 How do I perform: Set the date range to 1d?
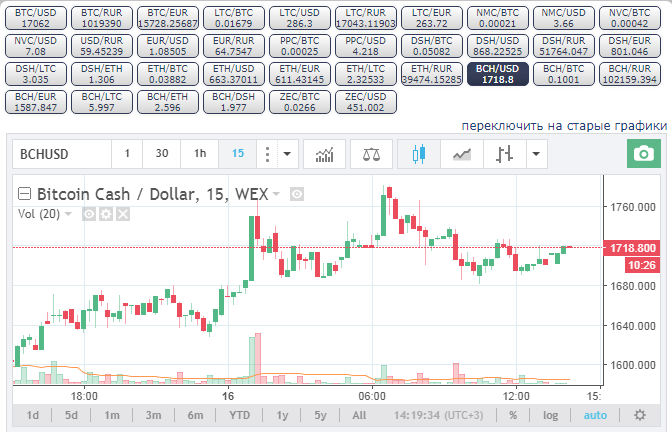coord(33,415)
